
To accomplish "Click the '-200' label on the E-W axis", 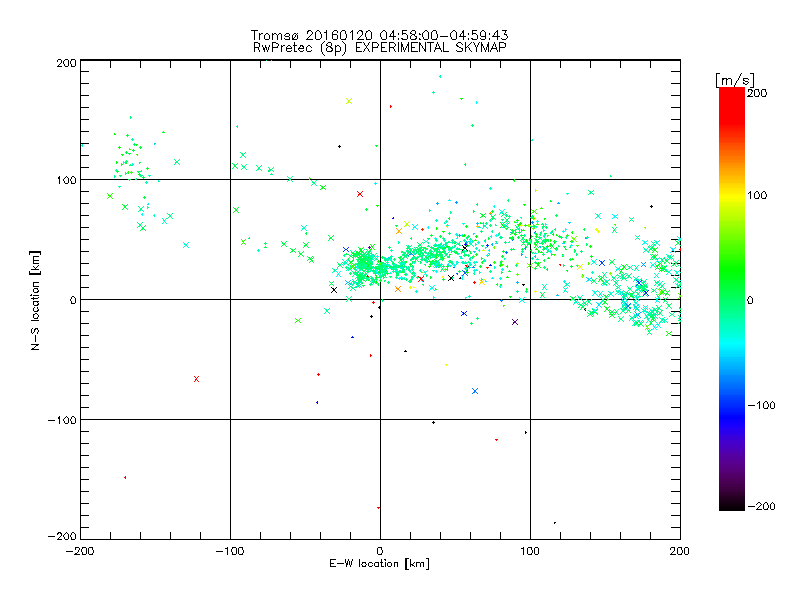I will [80, 551].
